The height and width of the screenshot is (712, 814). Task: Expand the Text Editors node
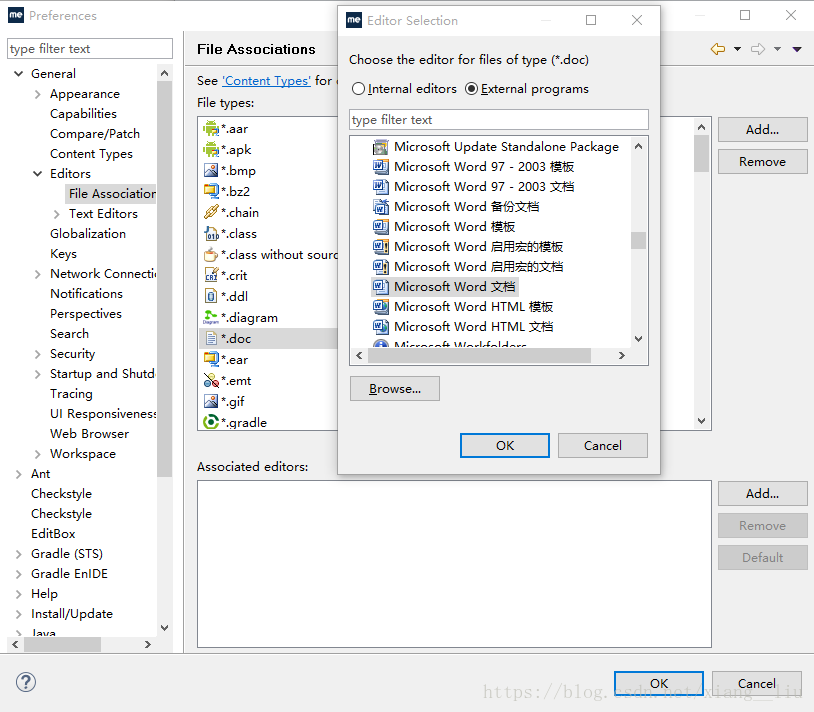click(57, 214)
